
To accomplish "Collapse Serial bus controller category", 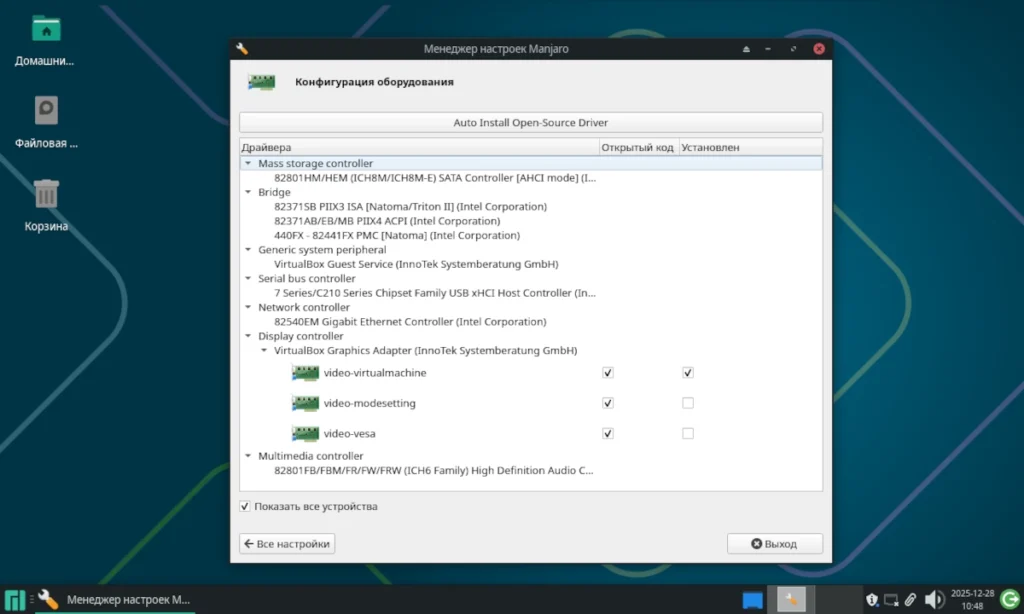I will click(x=248, y=278).
